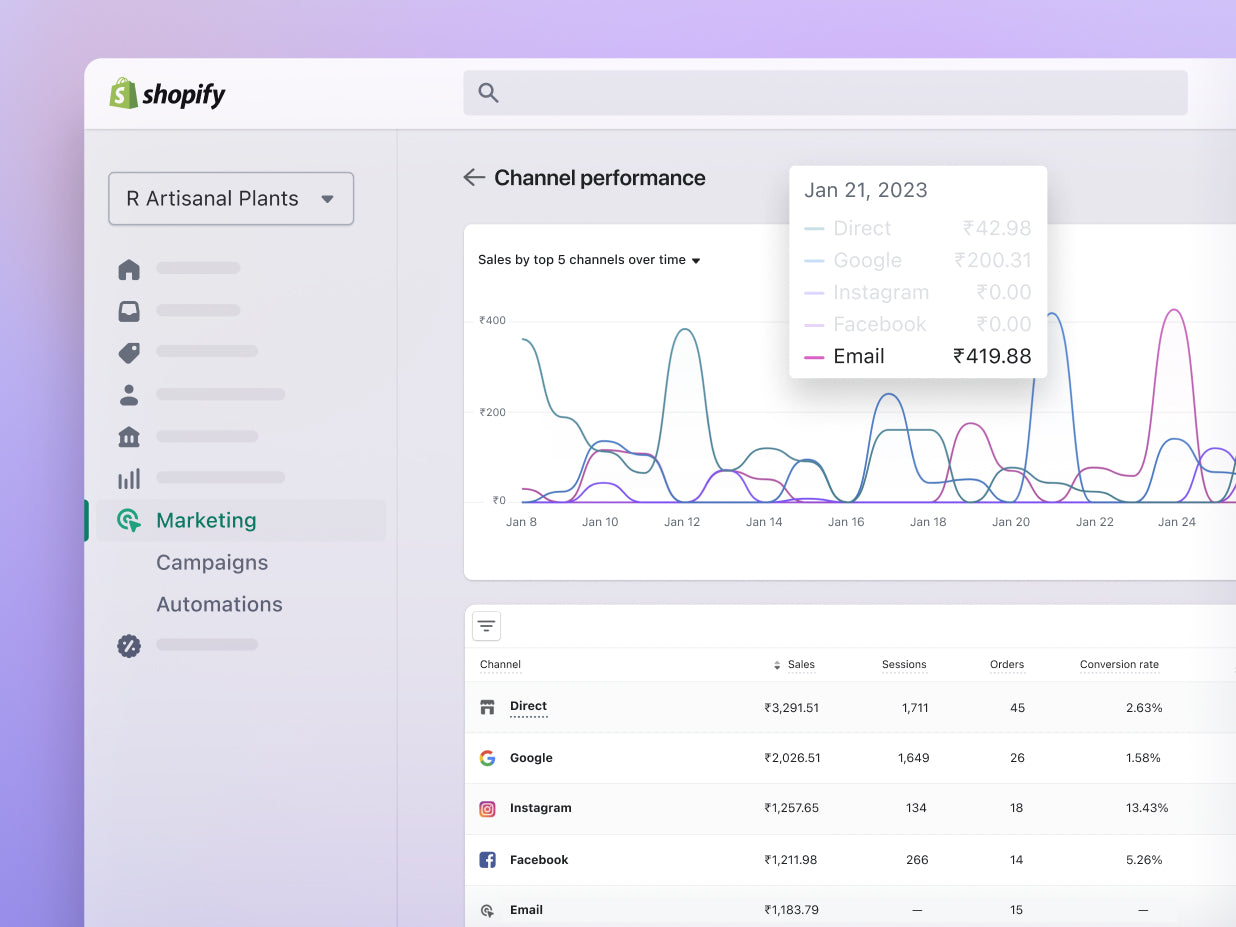Screen dimensions: 1236x927
Task: Select the Products tag icon
Action: 129,352
